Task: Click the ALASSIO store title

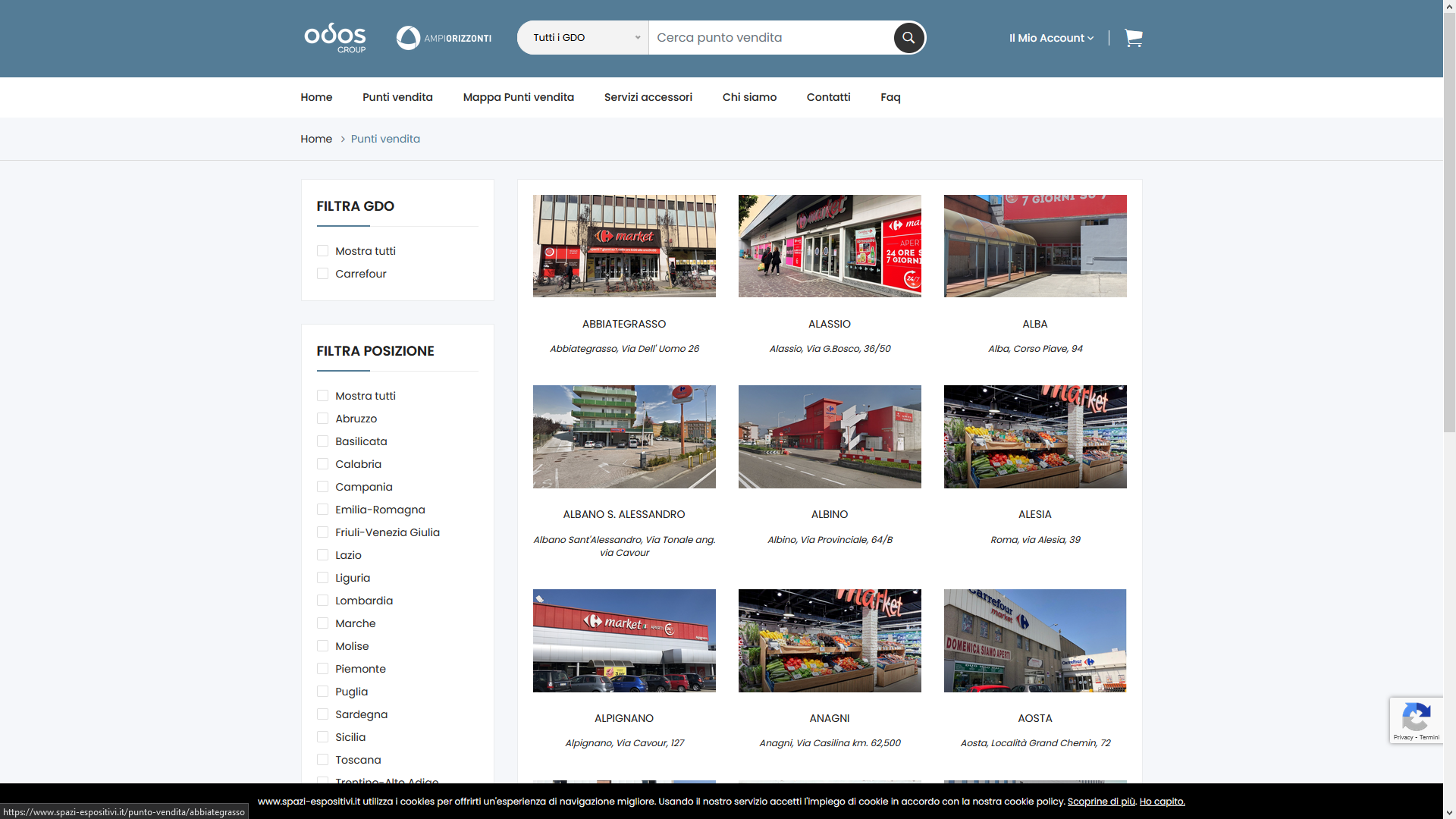Action: (x=830, y=324)
